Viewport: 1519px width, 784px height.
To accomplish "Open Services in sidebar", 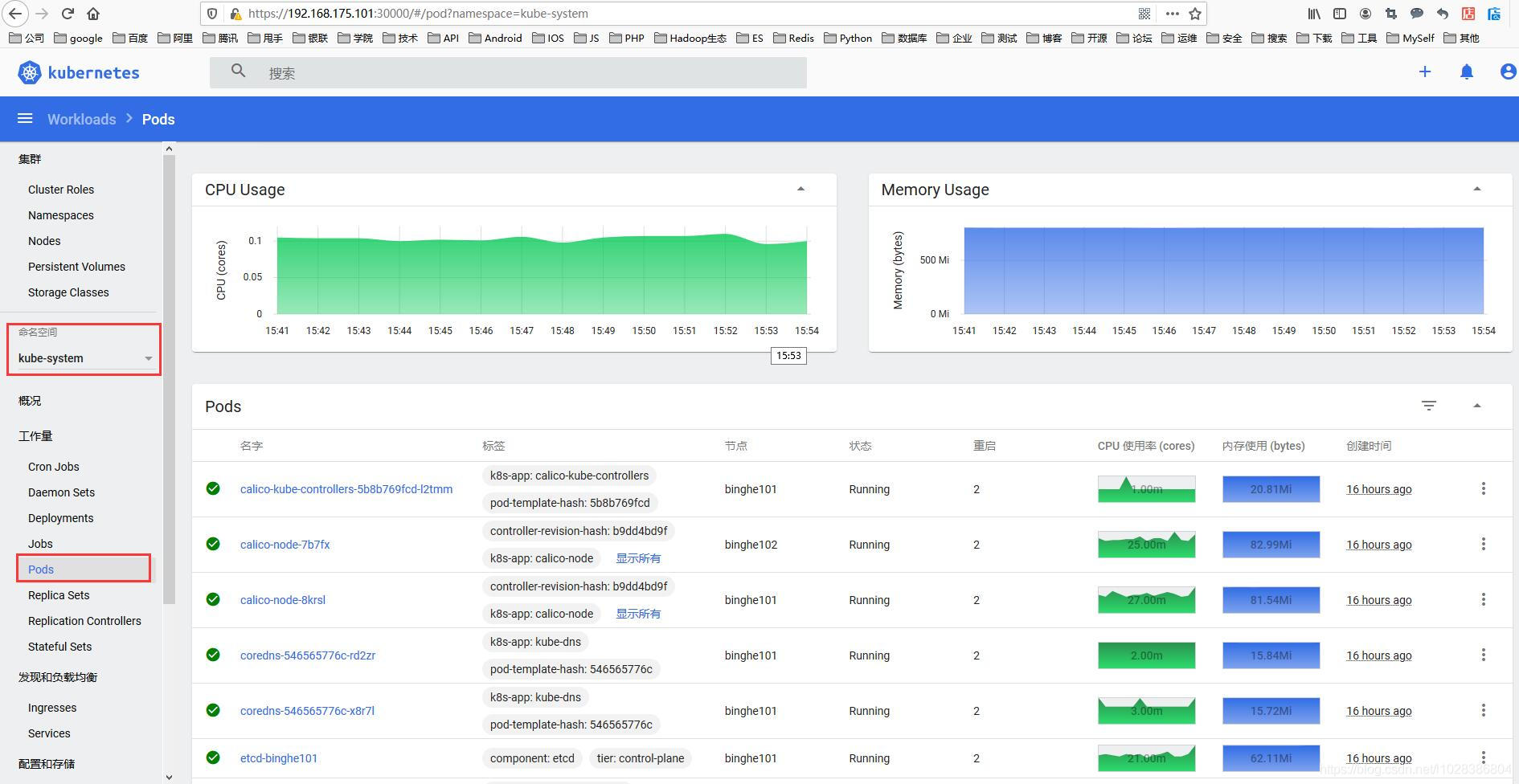I will (x=49, y=733).
